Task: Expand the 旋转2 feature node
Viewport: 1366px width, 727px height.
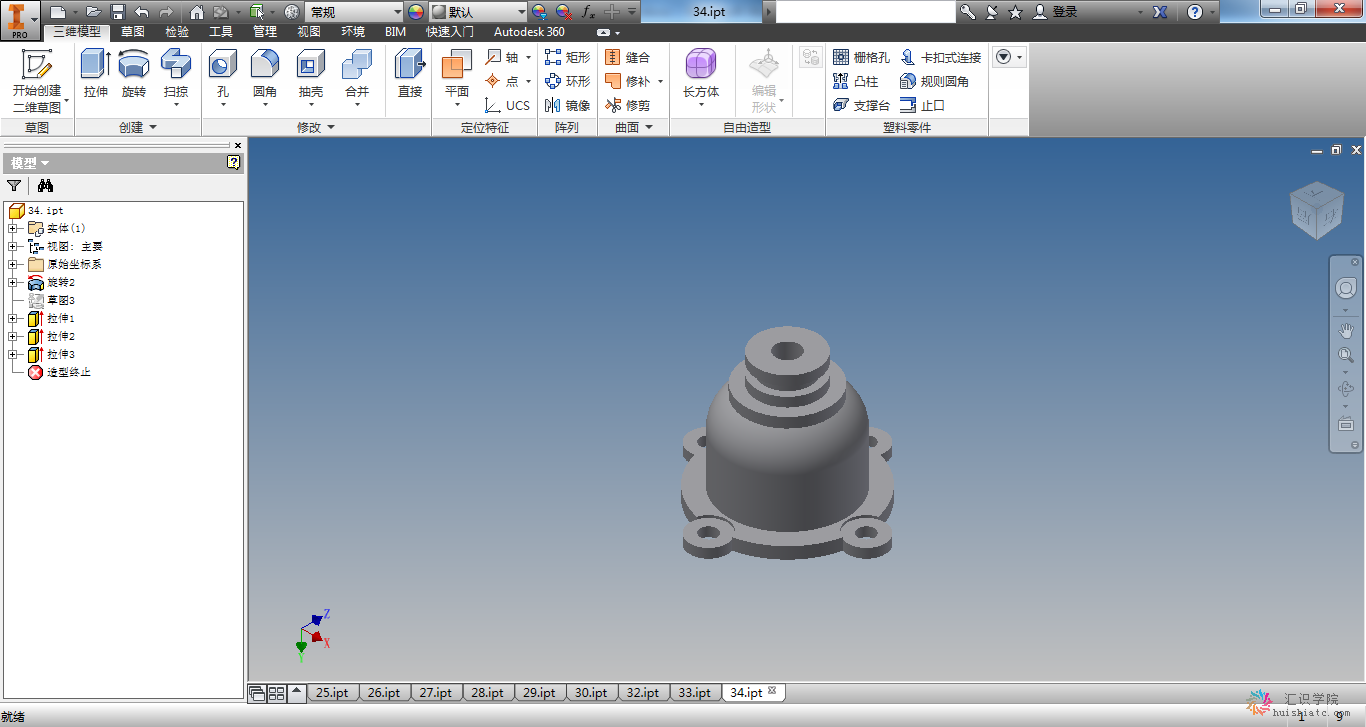Action: point(13,283)
